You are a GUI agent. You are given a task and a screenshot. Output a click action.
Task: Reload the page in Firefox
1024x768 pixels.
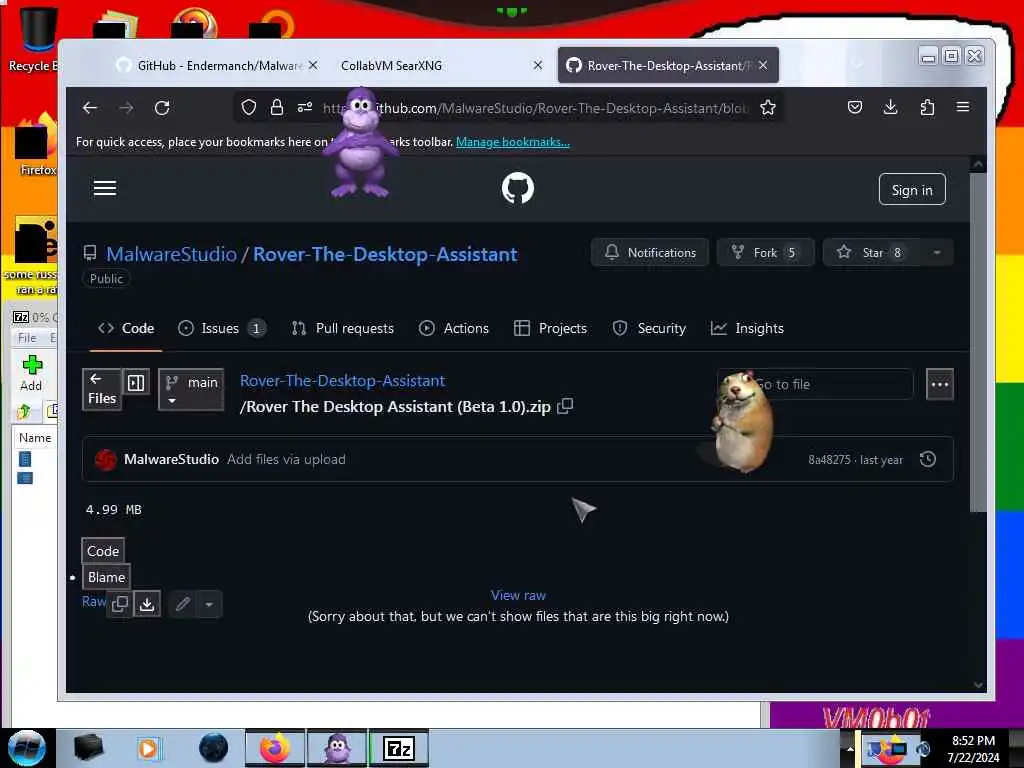(x=162, y=108)
